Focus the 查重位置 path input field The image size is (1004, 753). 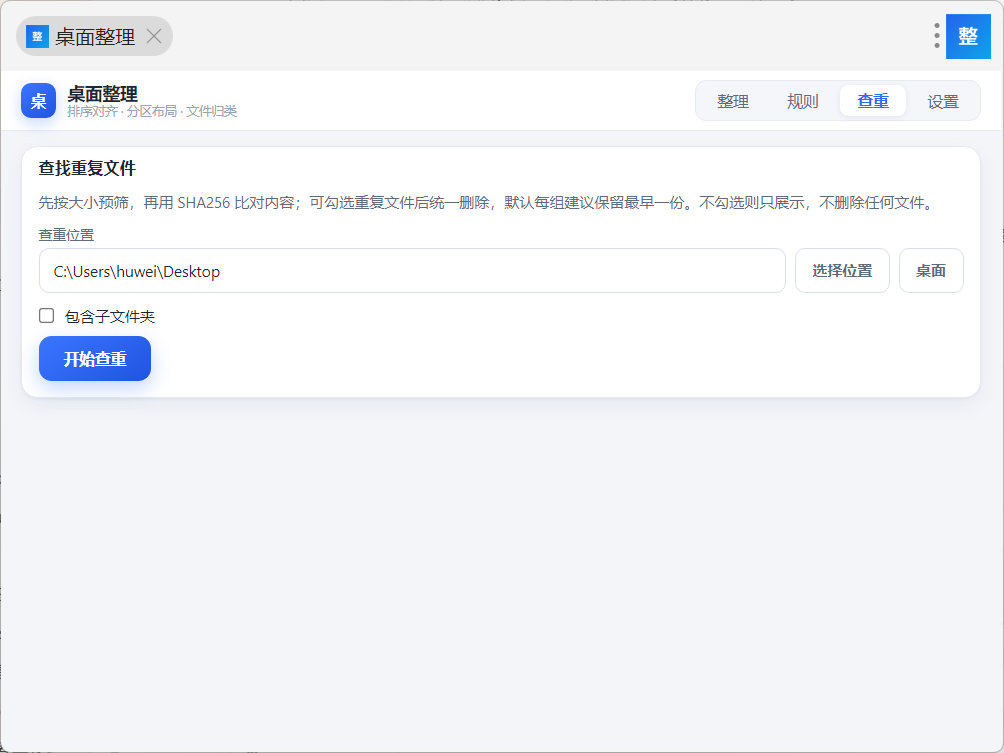tap(412, 271)
